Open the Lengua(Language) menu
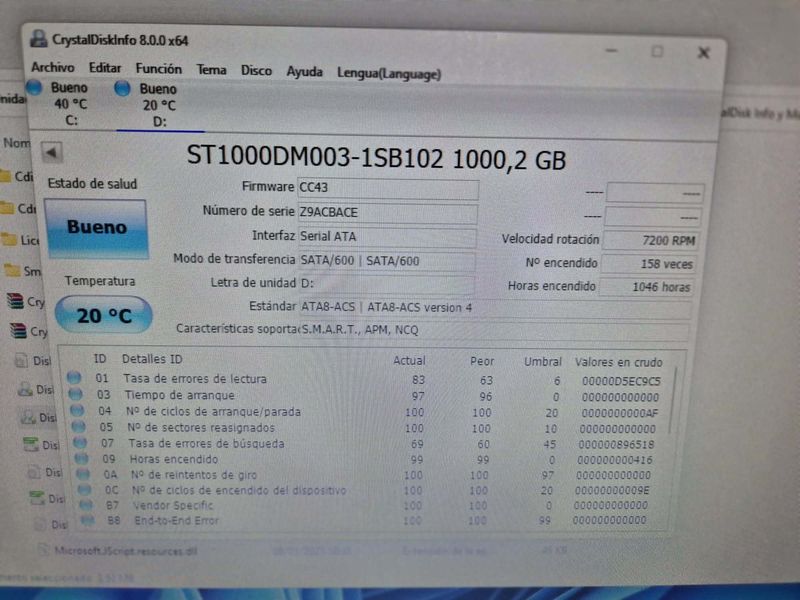Image resolution: width=800 pixels, height=600 pixels. coord(389,74)
